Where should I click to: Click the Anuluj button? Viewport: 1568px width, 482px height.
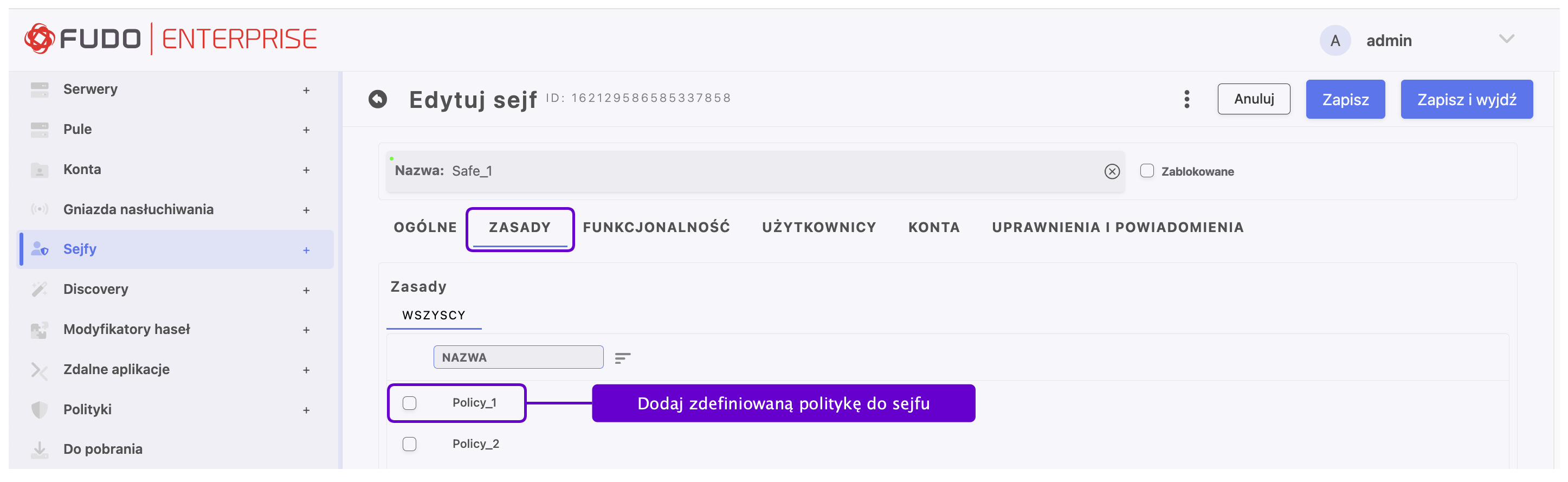click(x=1253, y=99)
